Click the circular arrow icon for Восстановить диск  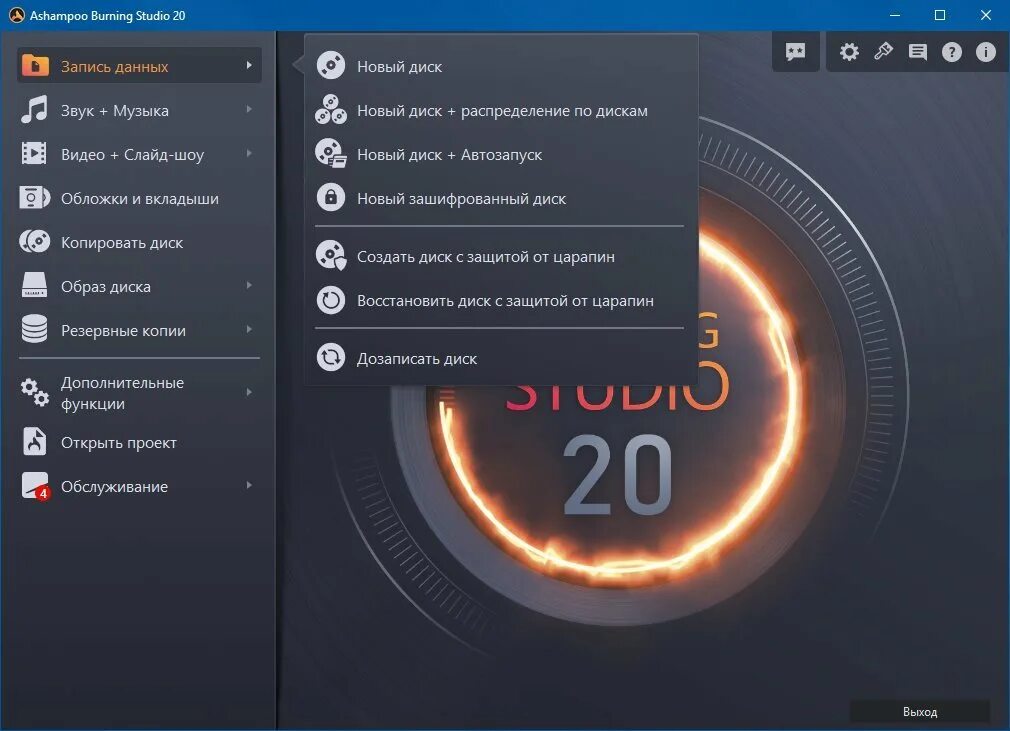[331, 300]
